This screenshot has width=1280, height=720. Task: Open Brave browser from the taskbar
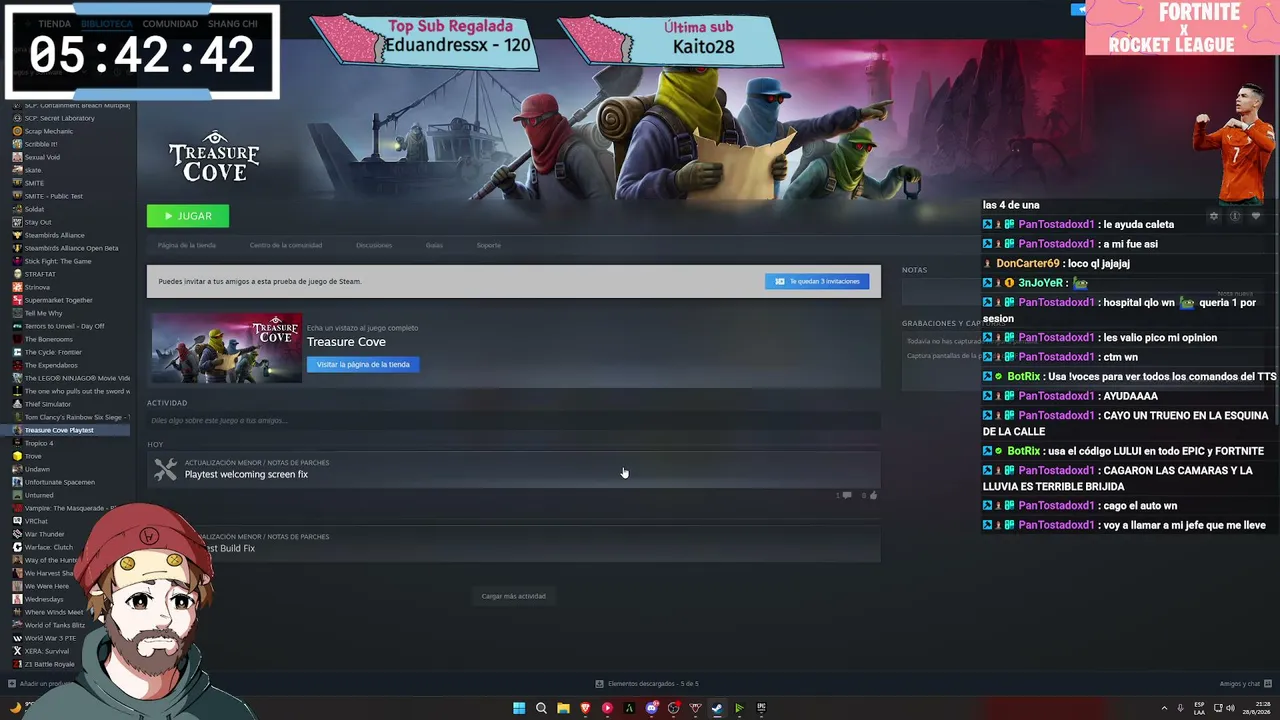click(x=585, y=708)
